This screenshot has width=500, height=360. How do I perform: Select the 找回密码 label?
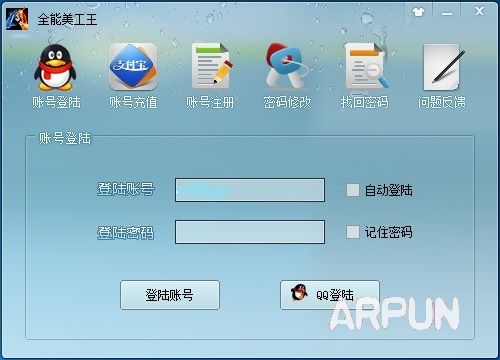365,102
